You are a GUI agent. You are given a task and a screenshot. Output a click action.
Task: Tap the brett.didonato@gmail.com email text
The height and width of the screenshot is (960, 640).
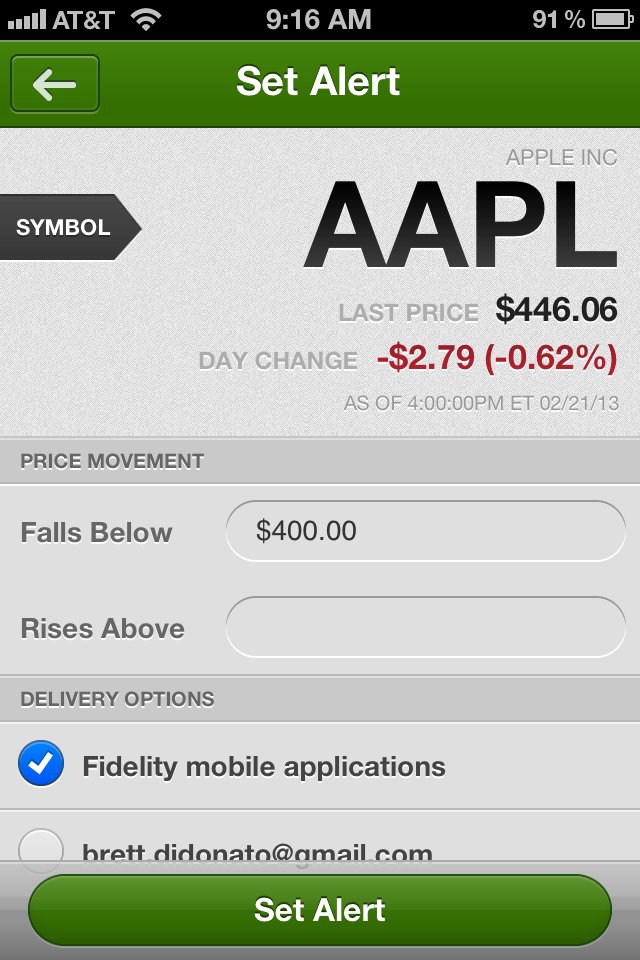click(x=258, y=852)
